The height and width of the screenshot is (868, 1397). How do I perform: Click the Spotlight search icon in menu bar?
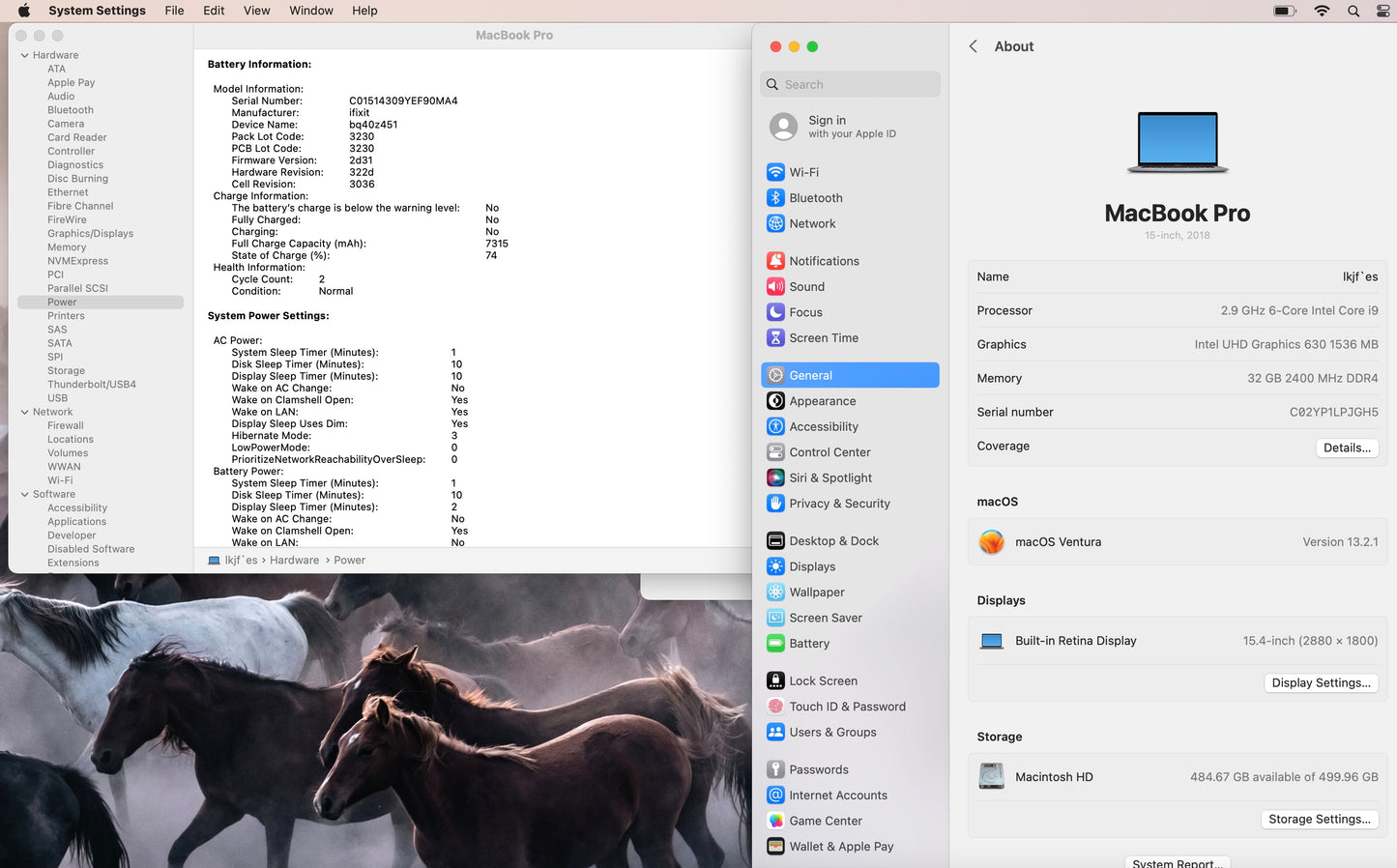pyautogui.click(x=1353, y=11)
